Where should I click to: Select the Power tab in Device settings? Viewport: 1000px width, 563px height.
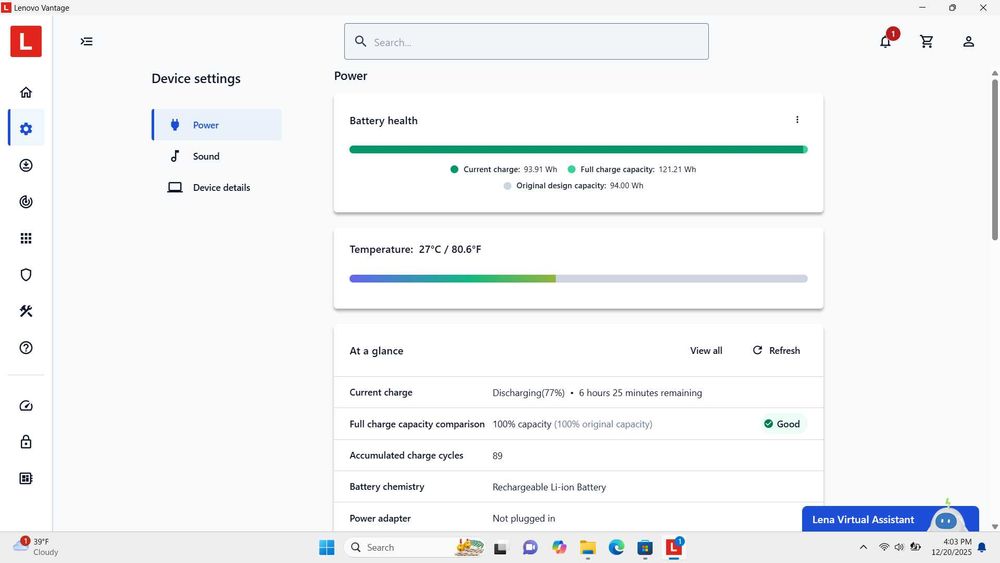click(x=217, y=125)
